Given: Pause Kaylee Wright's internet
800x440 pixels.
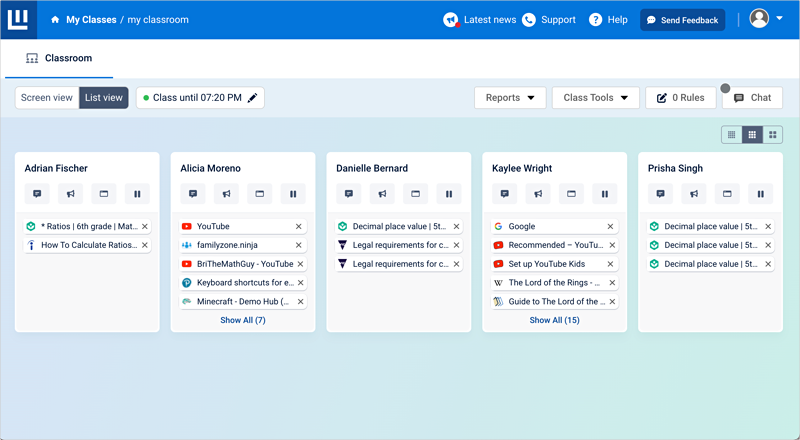Looking at the screenshot, I should click(x=605, y=194).
